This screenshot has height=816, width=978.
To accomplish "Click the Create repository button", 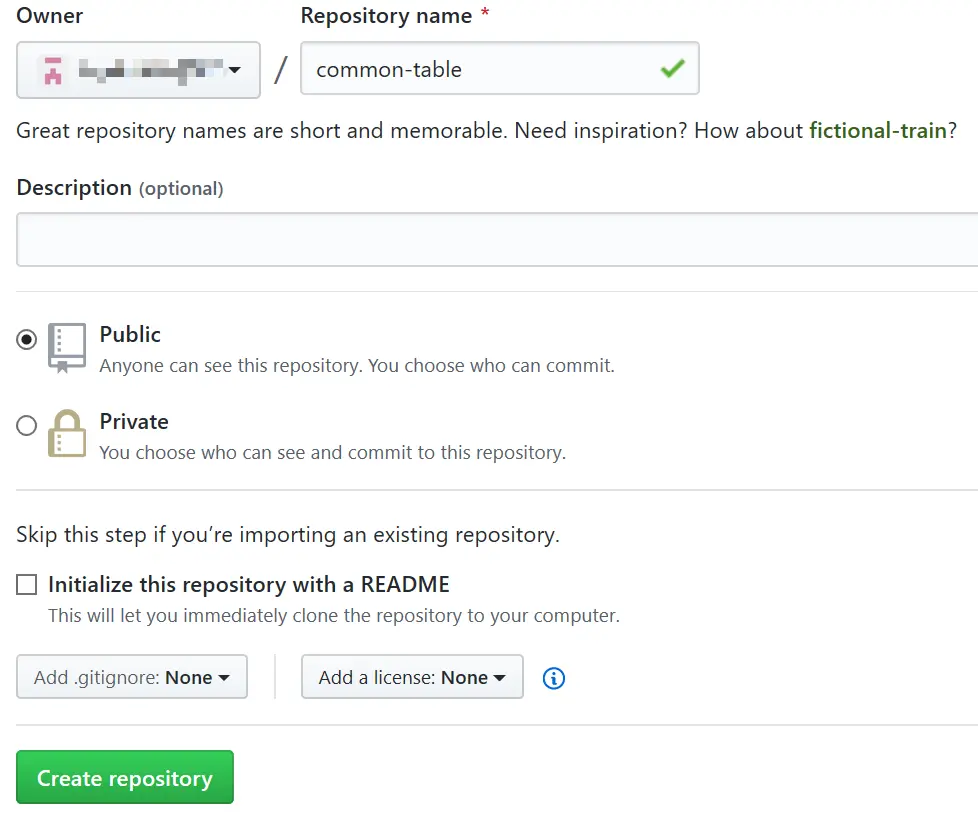I will pos(125,777).
